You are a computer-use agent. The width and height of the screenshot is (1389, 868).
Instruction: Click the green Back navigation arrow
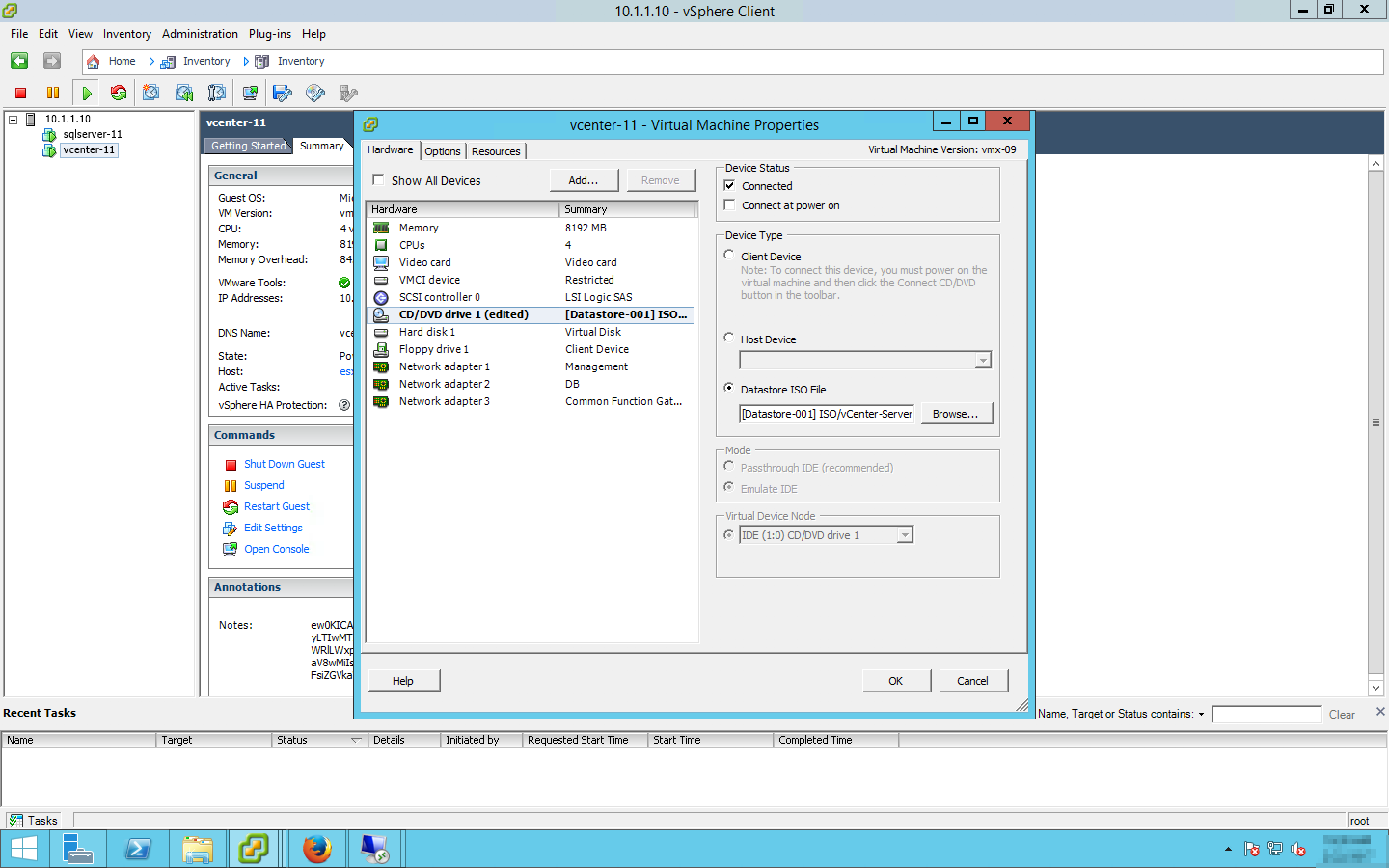pos(19,61)
